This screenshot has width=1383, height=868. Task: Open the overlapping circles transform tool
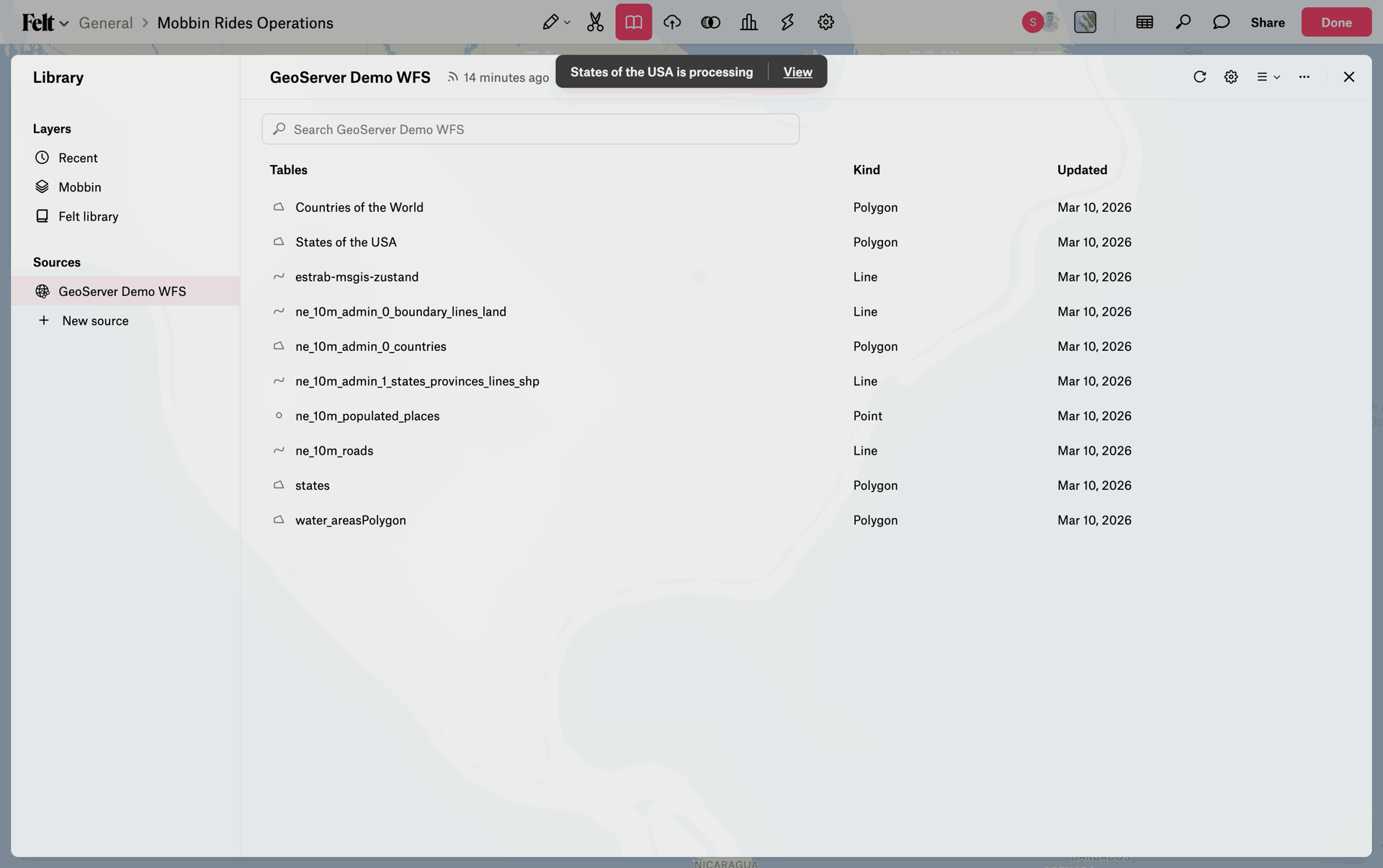710,22
